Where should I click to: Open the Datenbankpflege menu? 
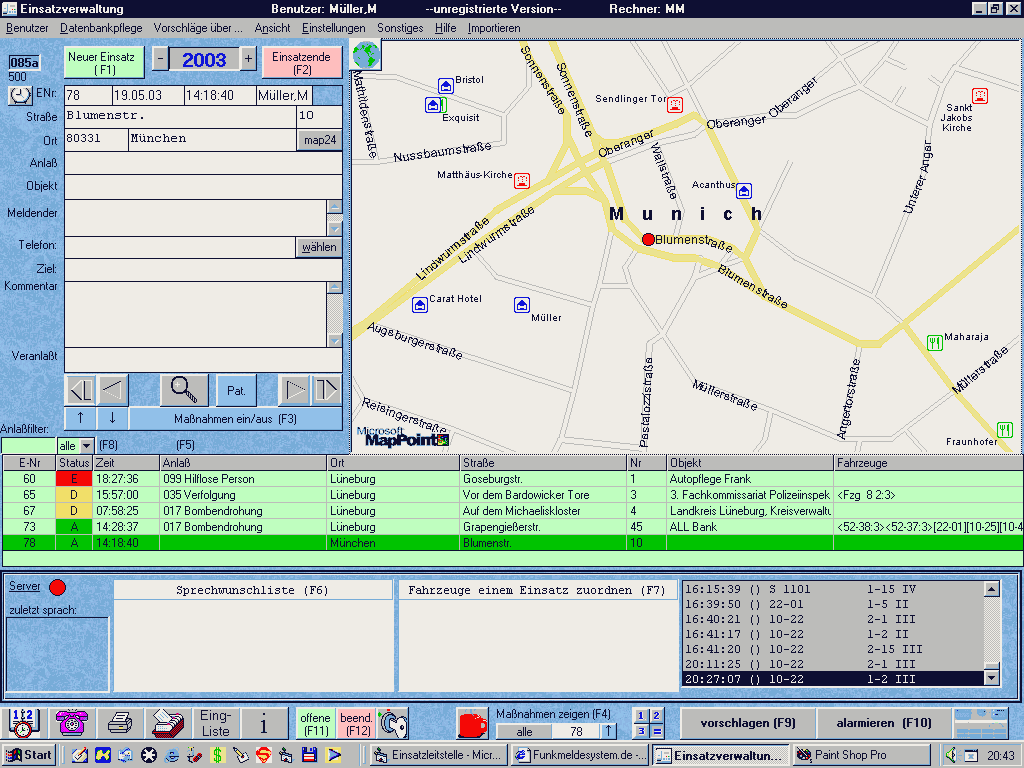(x=101, y=28)
